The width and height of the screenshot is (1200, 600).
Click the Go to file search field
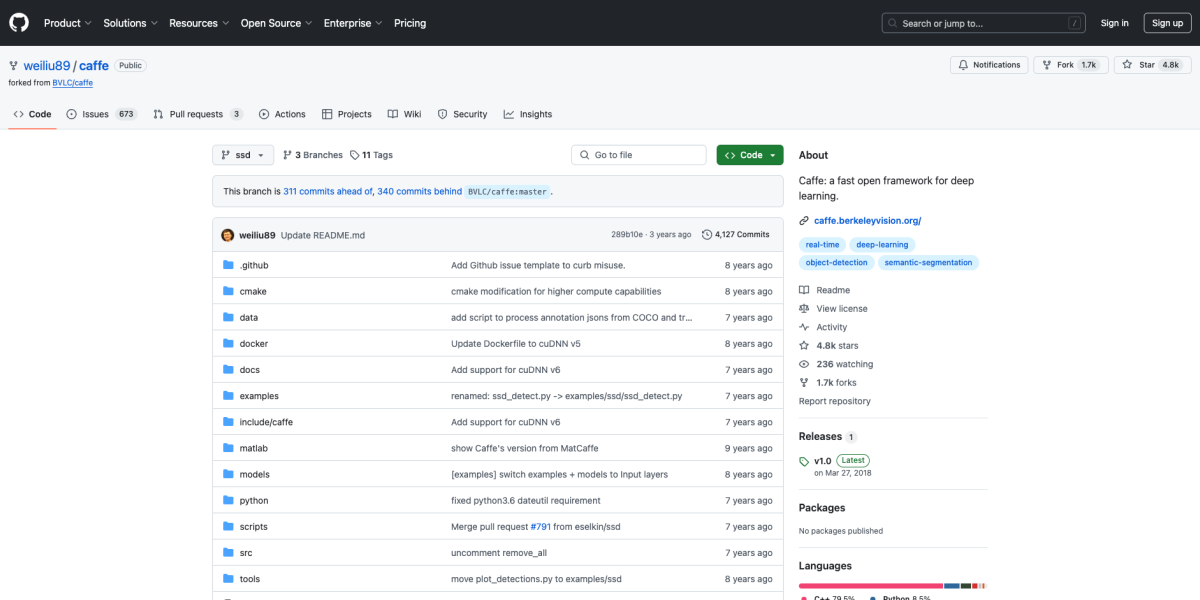640,155
